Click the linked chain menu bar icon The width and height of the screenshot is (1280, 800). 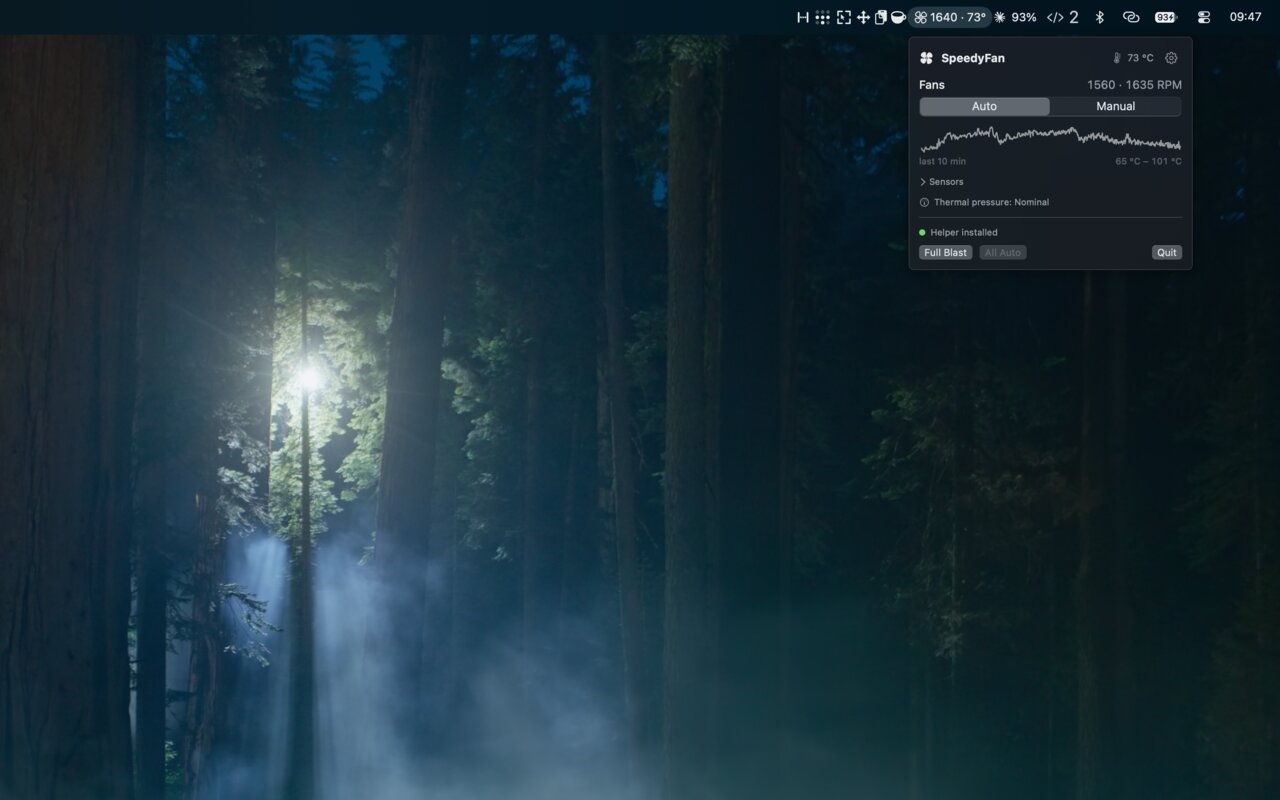(1131, 17)
